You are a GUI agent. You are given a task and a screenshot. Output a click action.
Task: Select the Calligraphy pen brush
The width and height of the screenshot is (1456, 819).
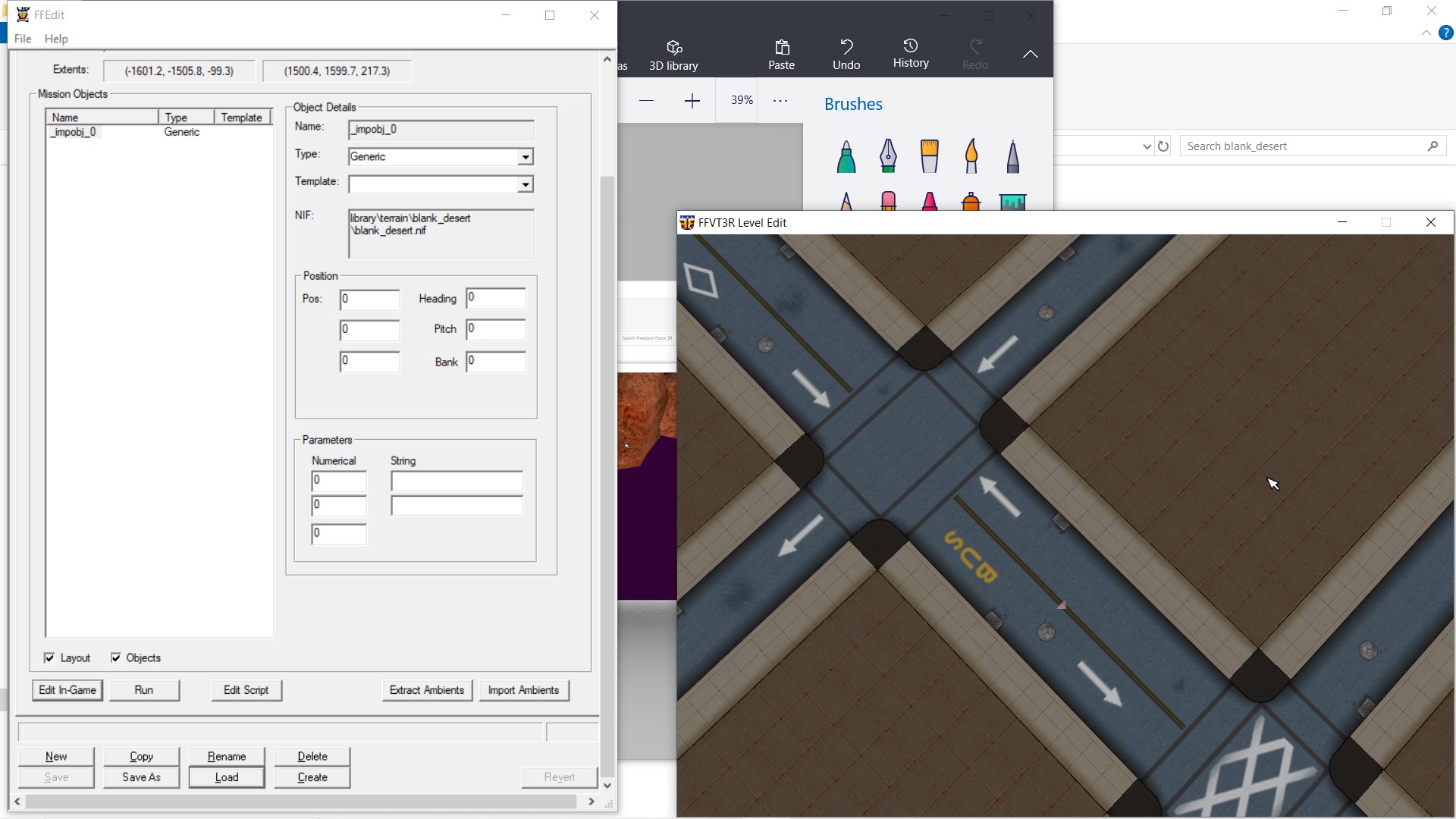tap(888, 157)
